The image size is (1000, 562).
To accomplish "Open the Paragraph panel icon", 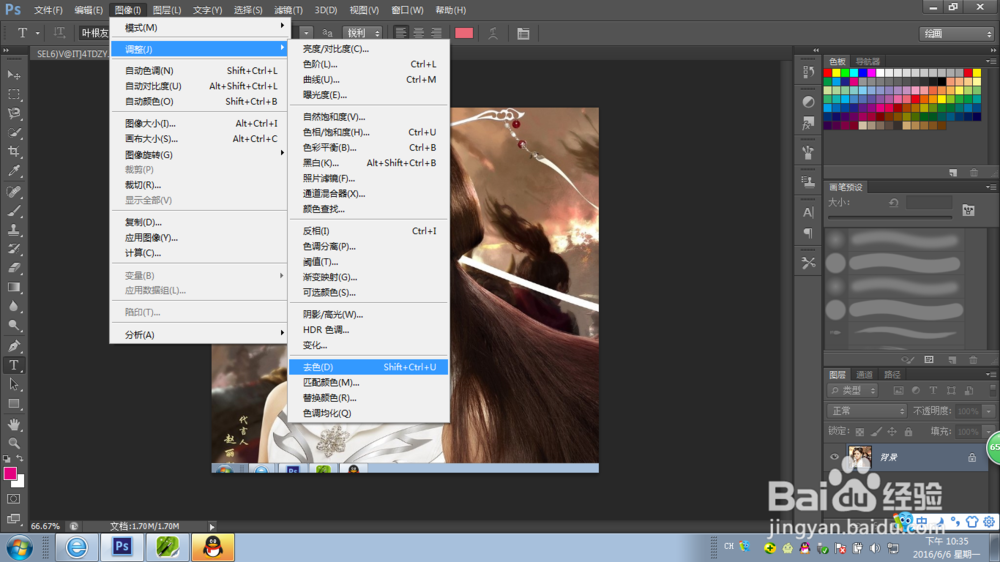I will pyautogui.click(x=808, y=233).
